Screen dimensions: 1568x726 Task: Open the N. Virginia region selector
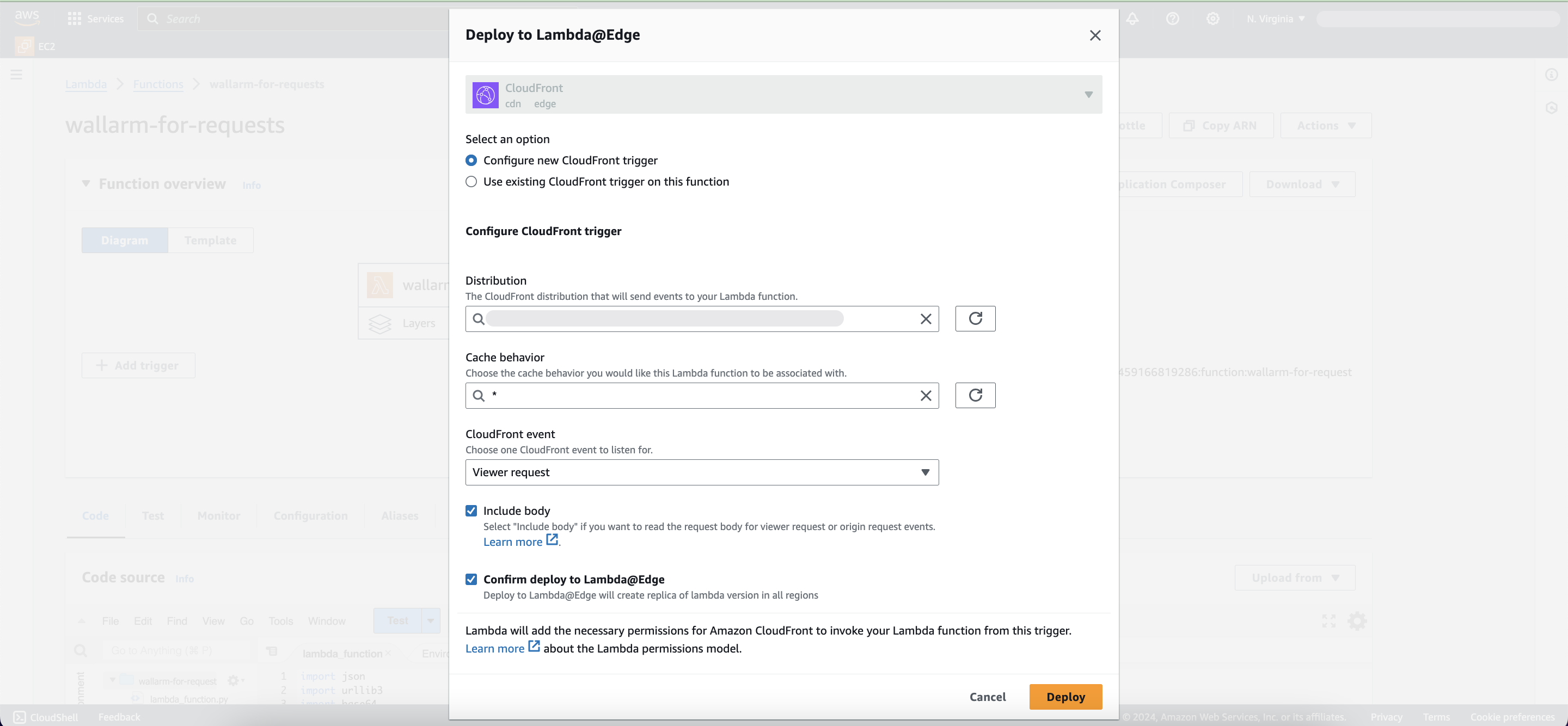(x=1275, y=19)
